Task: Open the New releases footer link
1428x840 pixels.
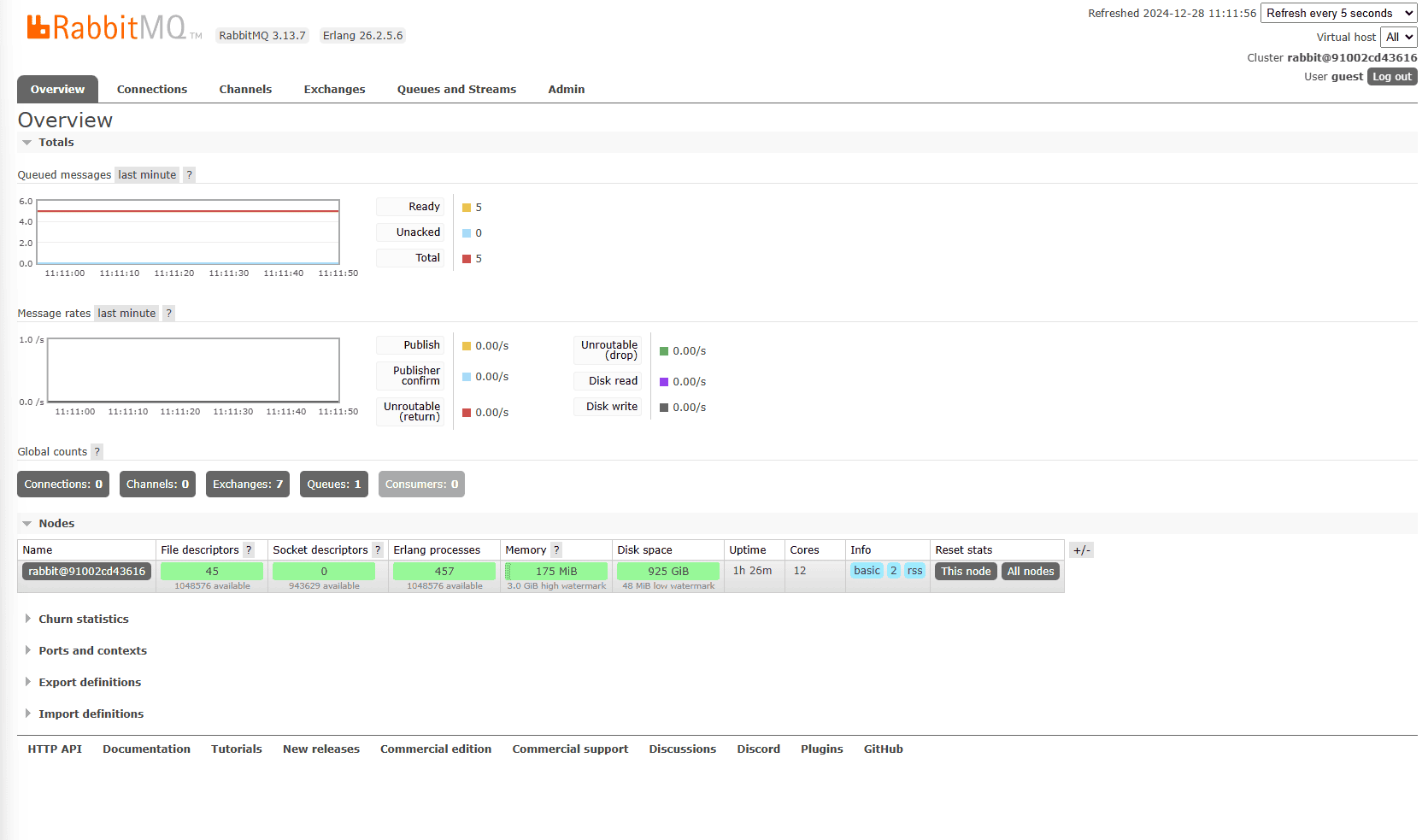Action: click(321, 749)
